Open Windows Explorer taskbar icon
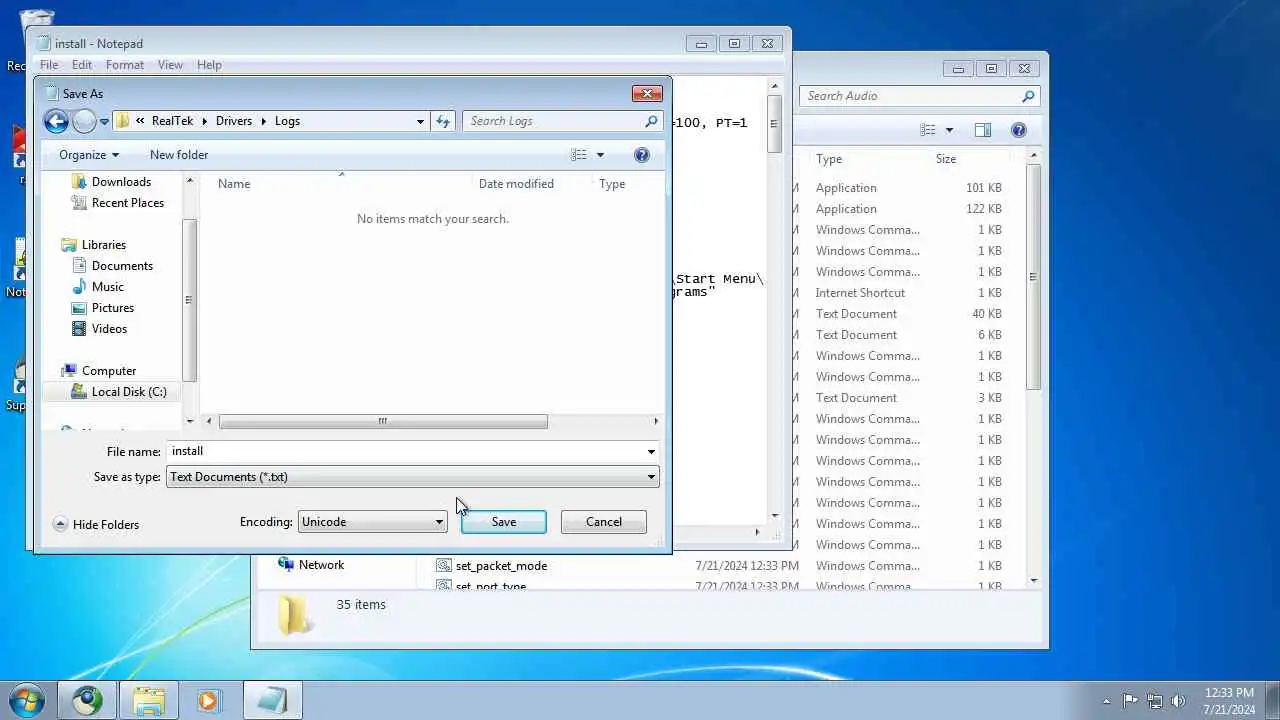The image size is (1280, 720). click(149, 700)
